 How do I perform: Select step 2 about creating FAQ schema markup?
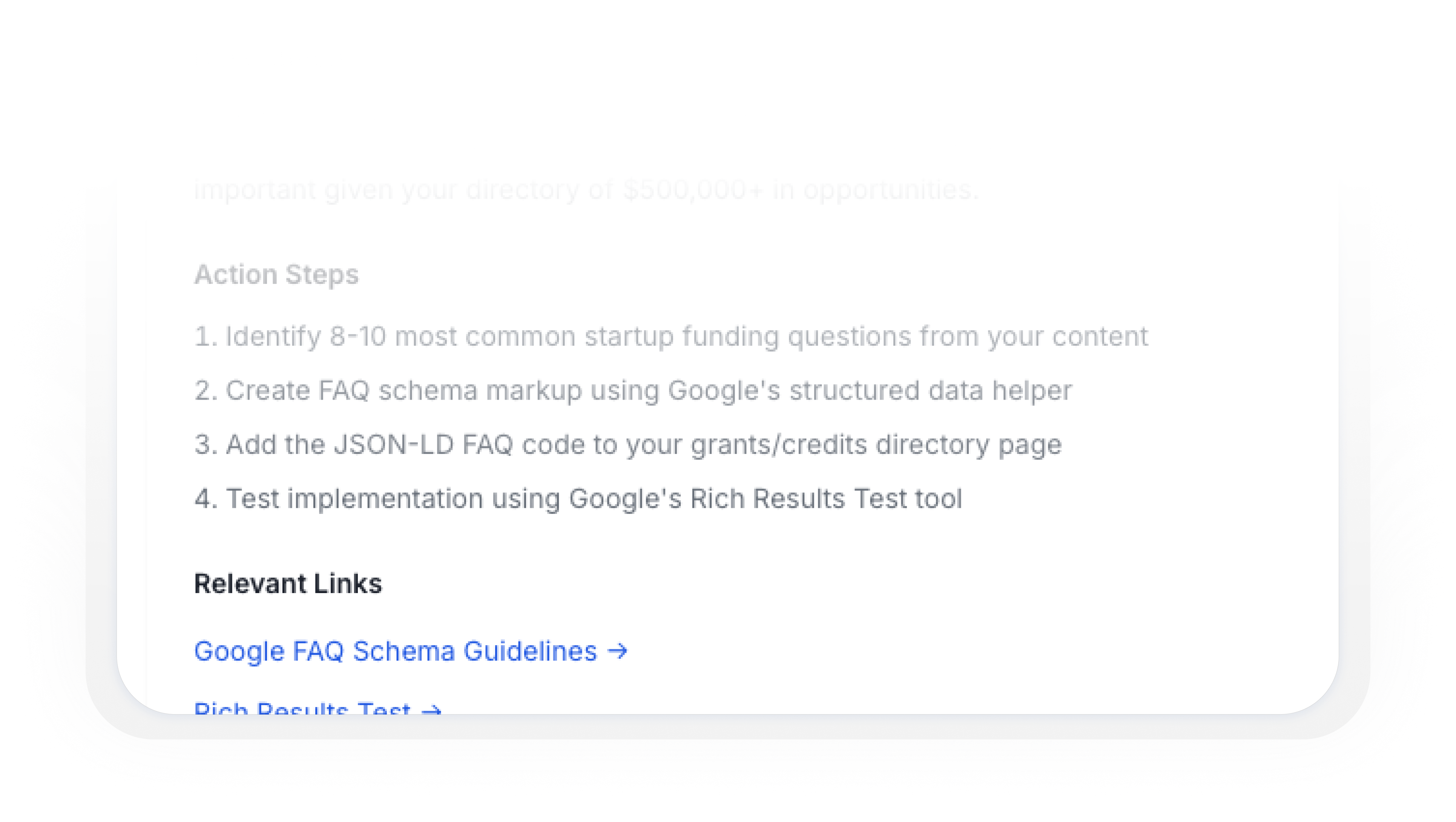pyautogui.click(x=633, y=391)
